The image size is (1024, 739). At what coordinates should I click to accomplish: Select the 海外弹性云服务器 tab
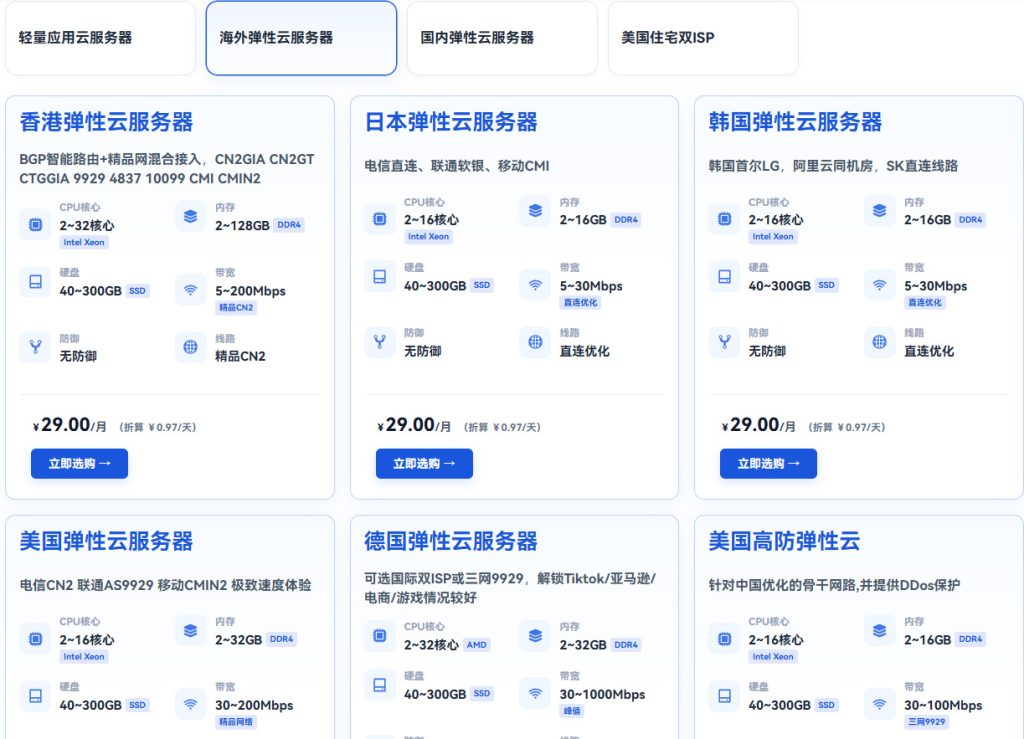(301, 38)
